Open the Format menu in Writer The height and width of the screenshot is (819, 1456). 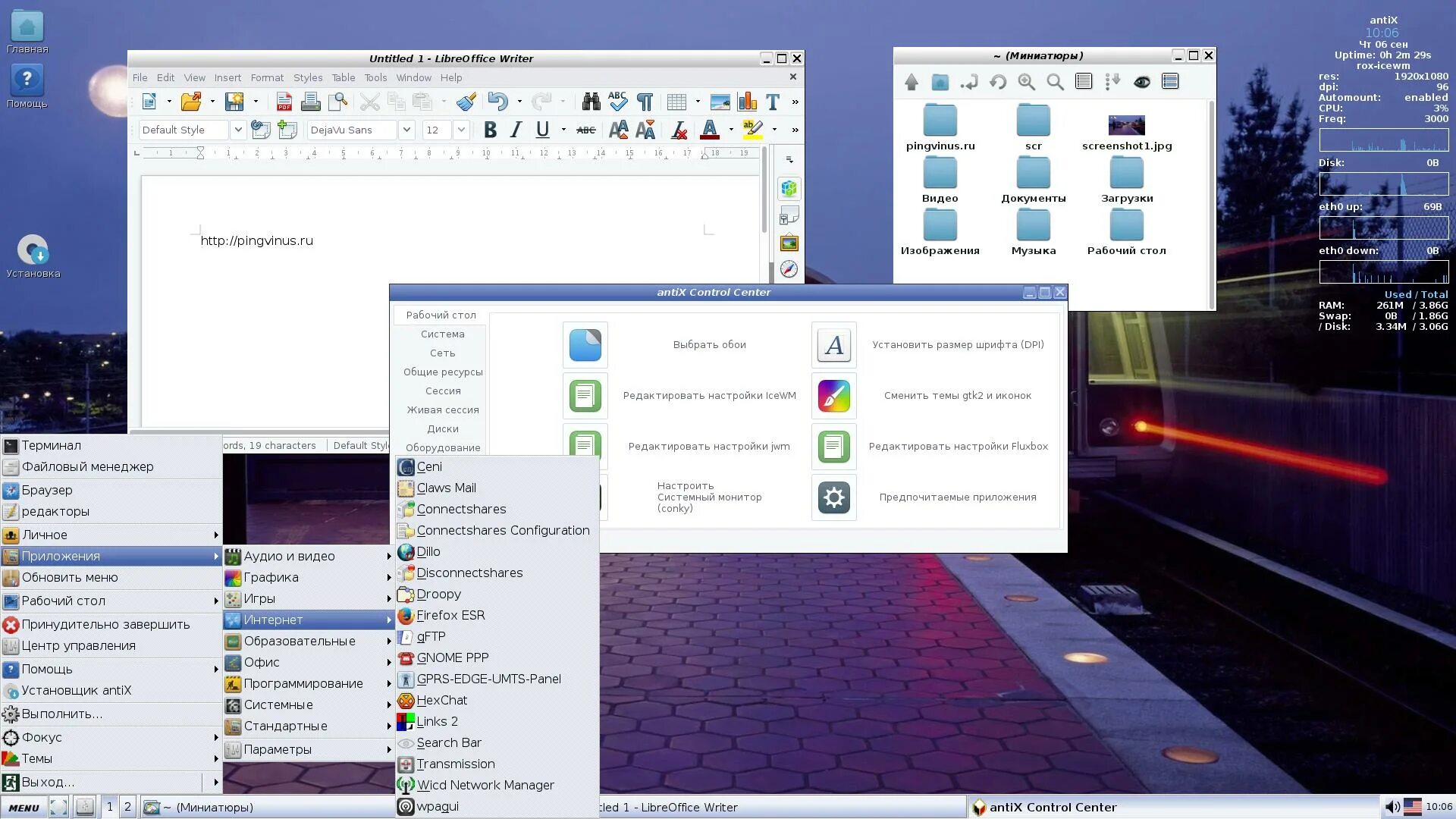(x=267, y=77)
